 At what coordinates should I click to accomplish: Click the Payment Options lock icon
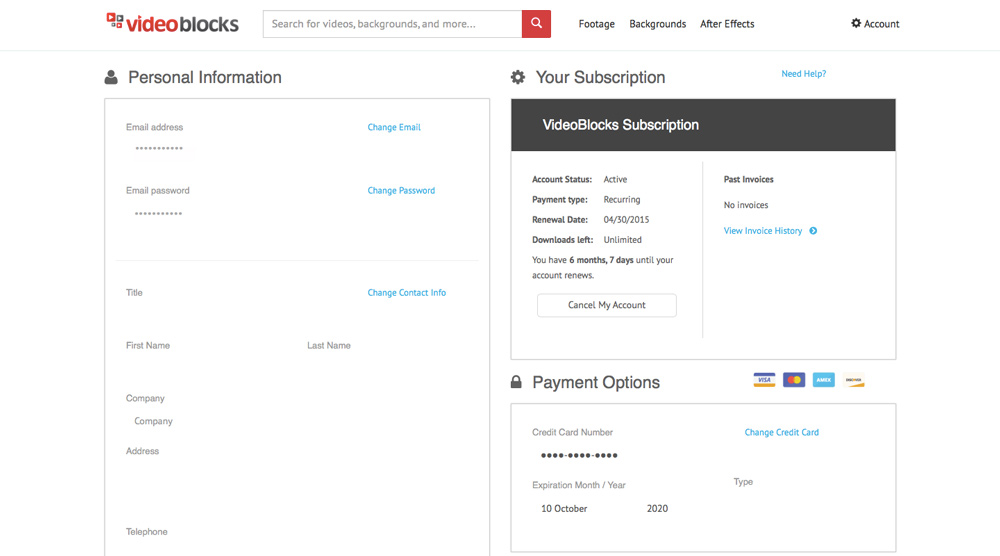click(x=516, y=382)
